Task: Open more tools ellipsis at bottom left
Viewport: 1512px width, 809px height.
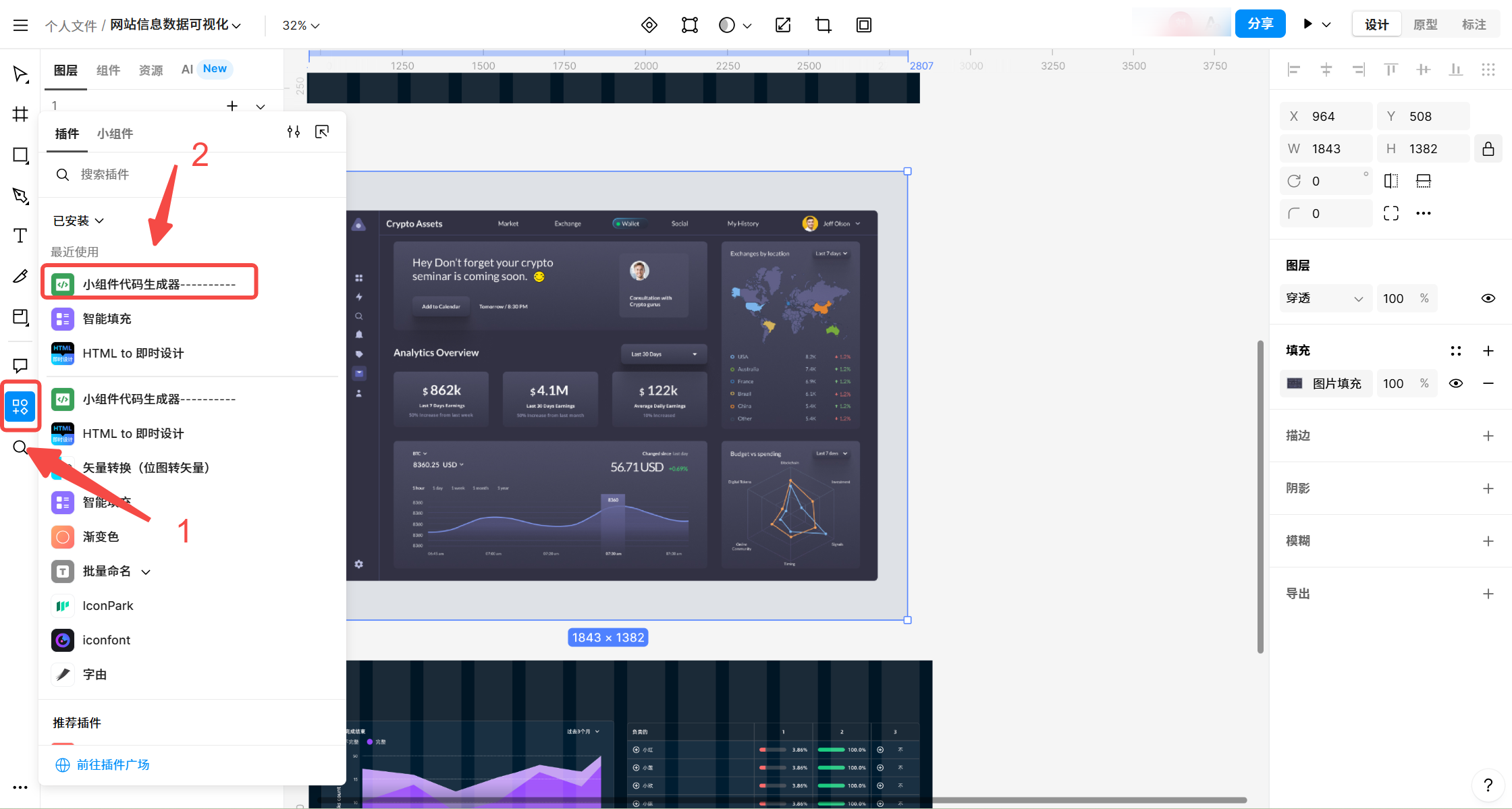Action: [x=20, y=787]
